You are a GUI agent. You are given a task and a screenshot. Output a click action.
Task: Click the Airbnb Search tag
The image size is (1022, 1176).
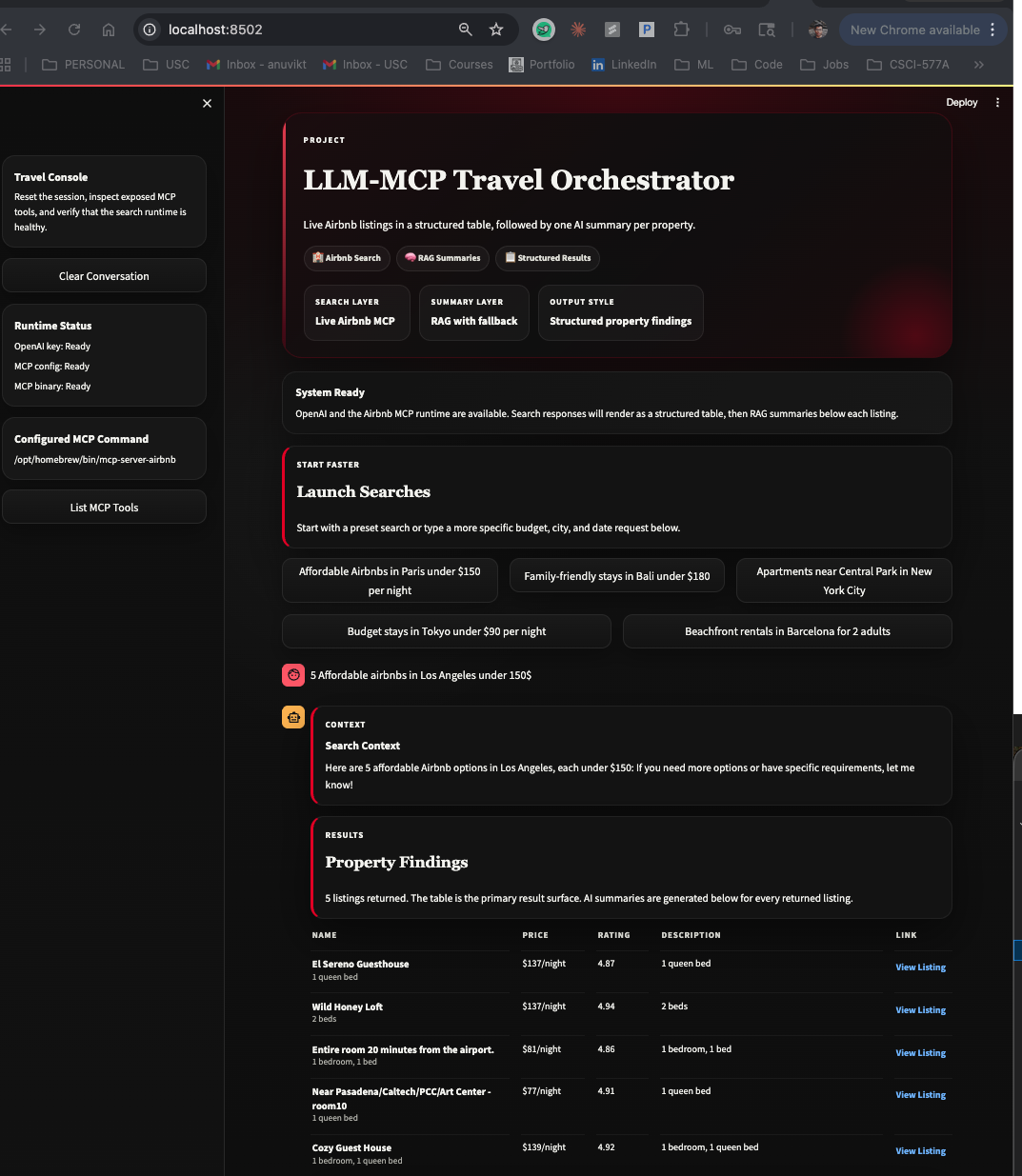[347, 258]
